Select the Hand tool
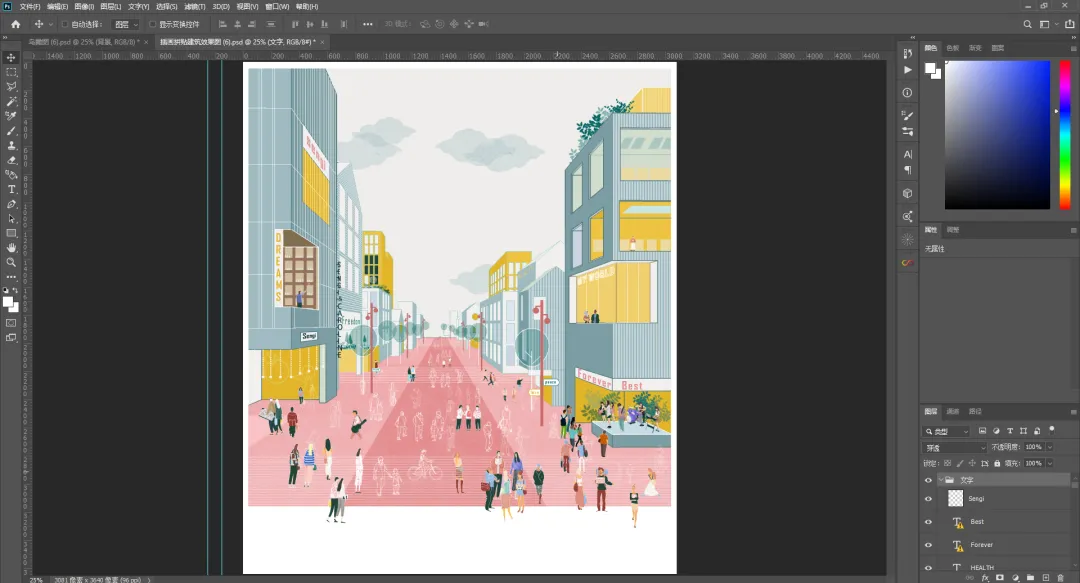 tap(12, 247)
